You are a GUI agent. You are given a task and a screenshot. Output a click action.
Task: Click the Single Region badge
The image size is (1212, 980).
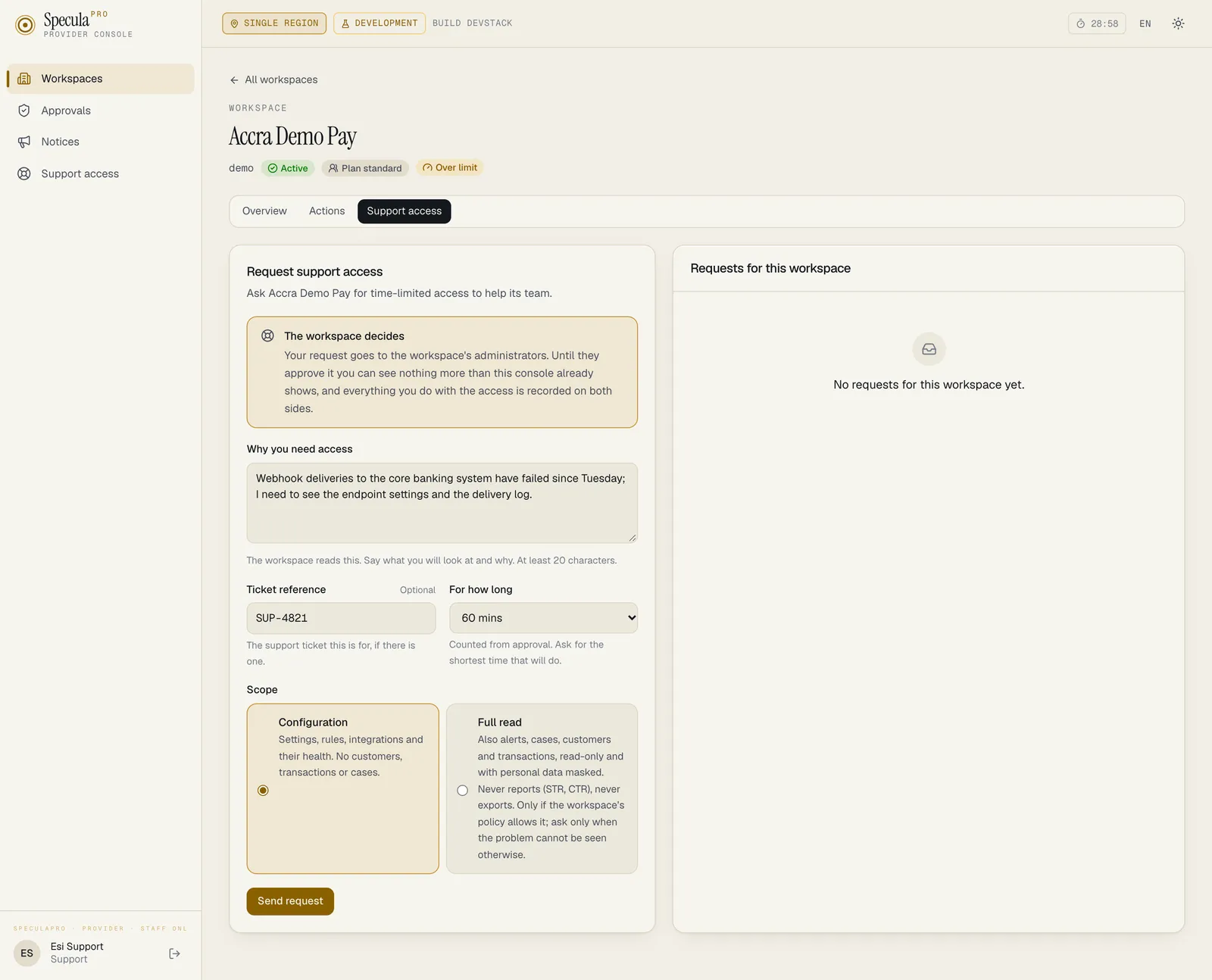coord(274,23)
